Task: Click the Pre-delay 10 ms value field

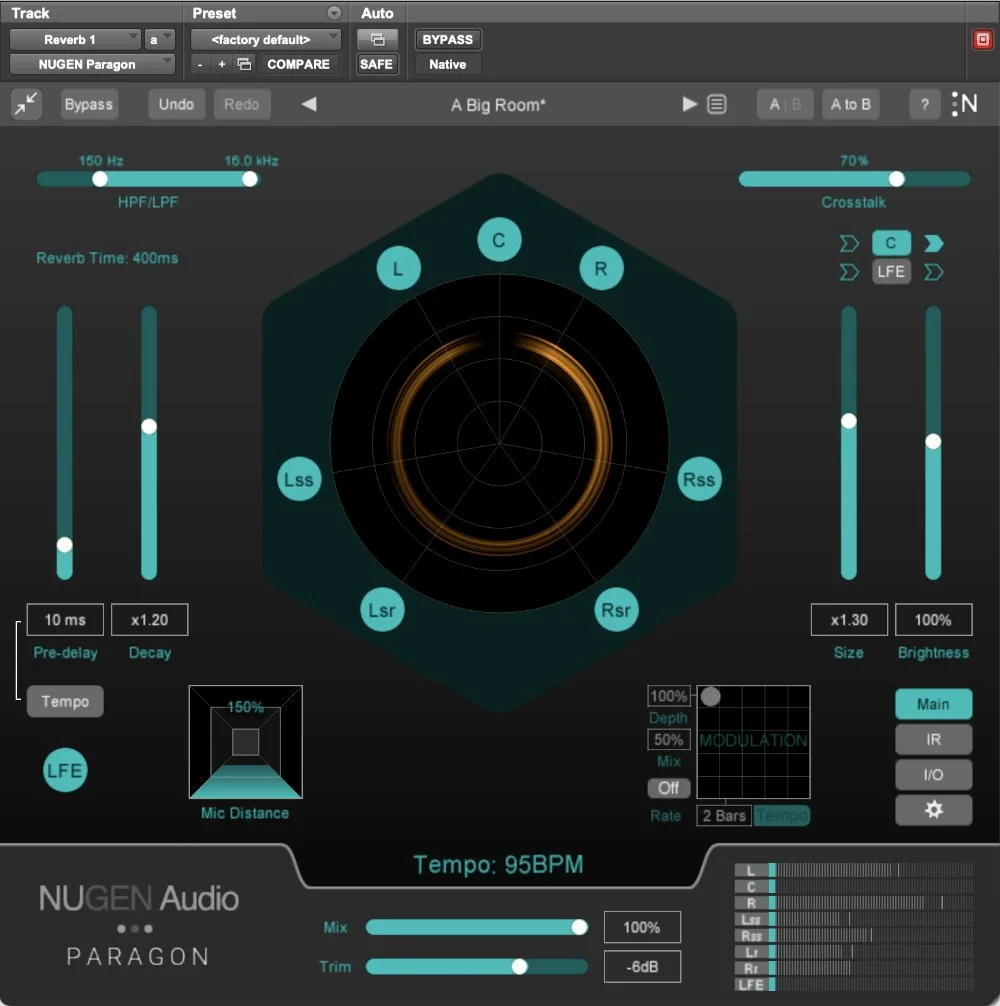Action: pos(65,620)
